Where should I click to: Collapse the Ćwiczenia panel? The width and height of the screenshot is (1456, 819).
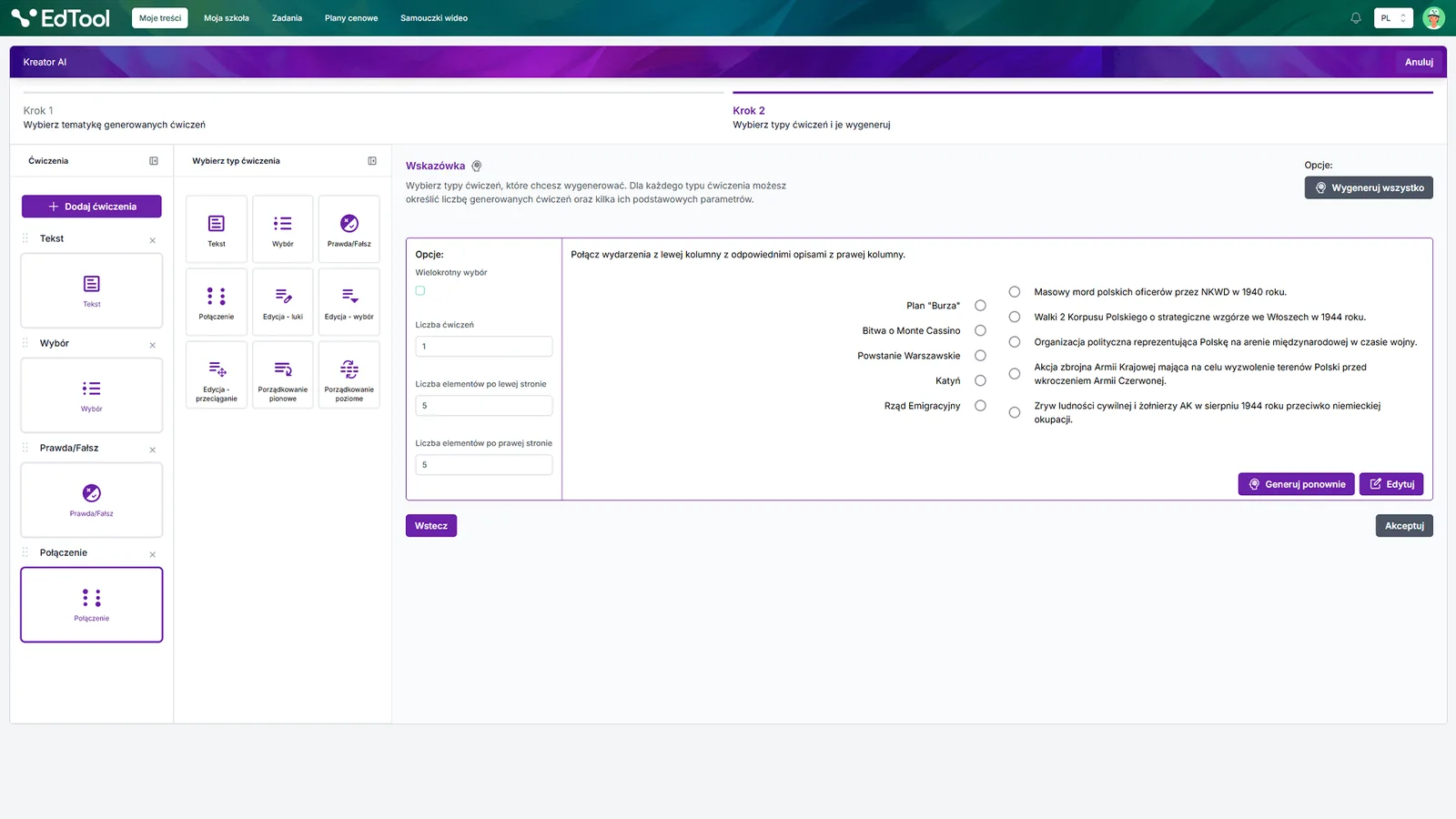tap(154, 161)
